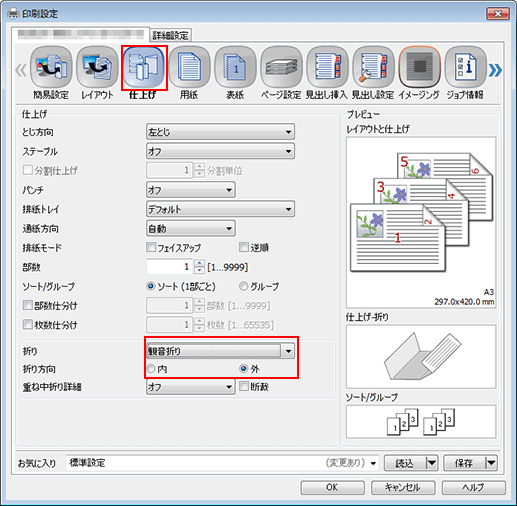The width and height of the screenshot is (517, 506).
Task: Open the 重ね中折り詳細 dropdown
Action: 191,387
